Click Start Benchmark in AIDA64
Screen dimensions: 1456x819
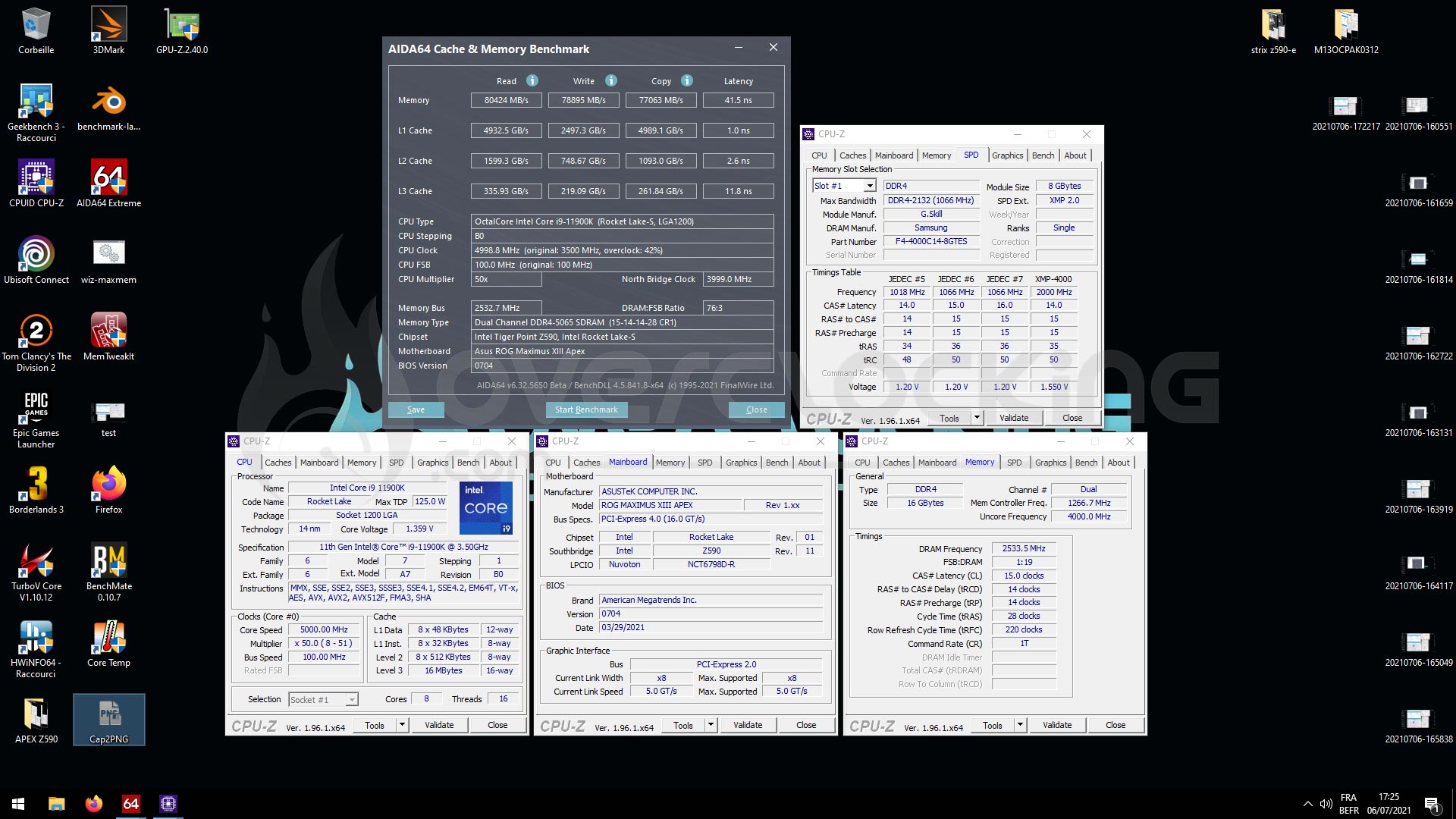click(586, 409)
